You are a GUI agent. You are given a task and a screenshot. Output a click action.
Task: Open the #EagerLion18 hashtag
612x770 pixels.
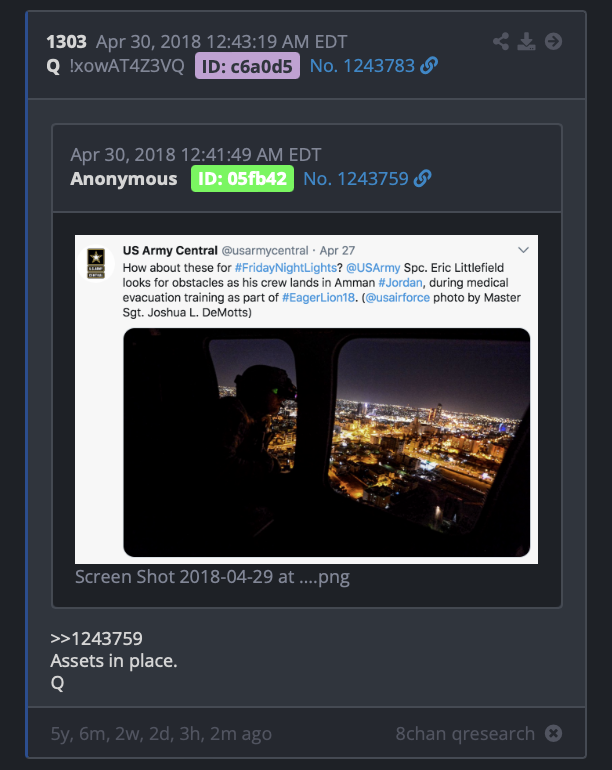click(x=318, y=298)
